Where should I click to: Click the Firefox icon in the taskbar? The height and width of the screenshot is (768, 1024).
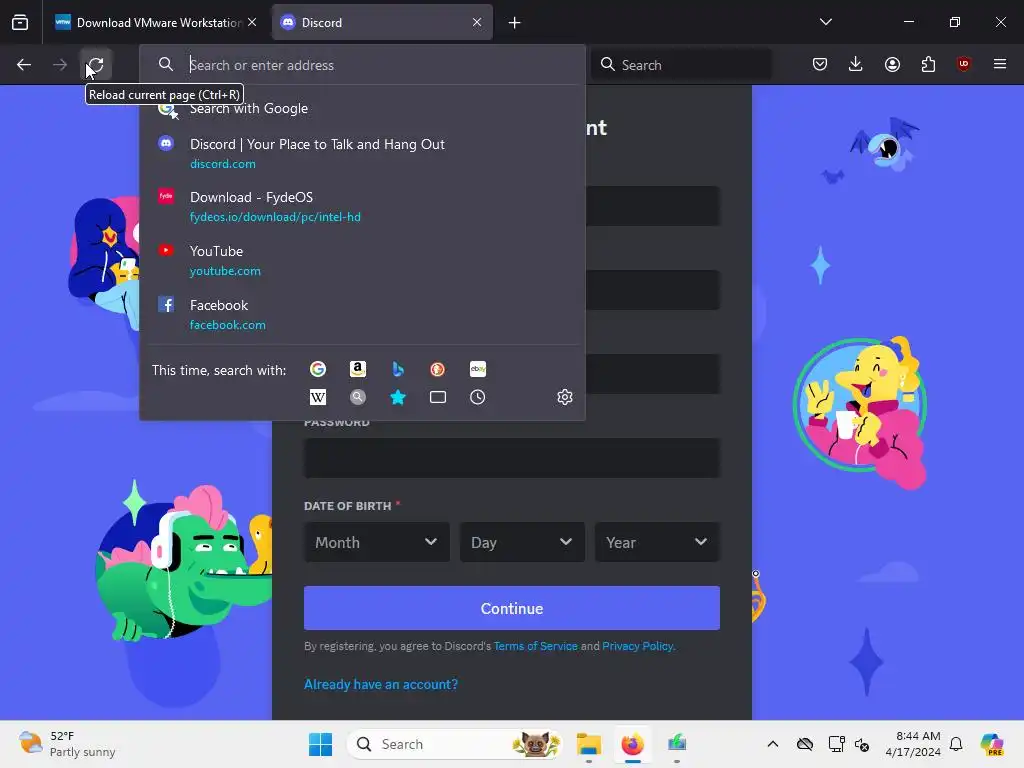[x=632, y=744]
